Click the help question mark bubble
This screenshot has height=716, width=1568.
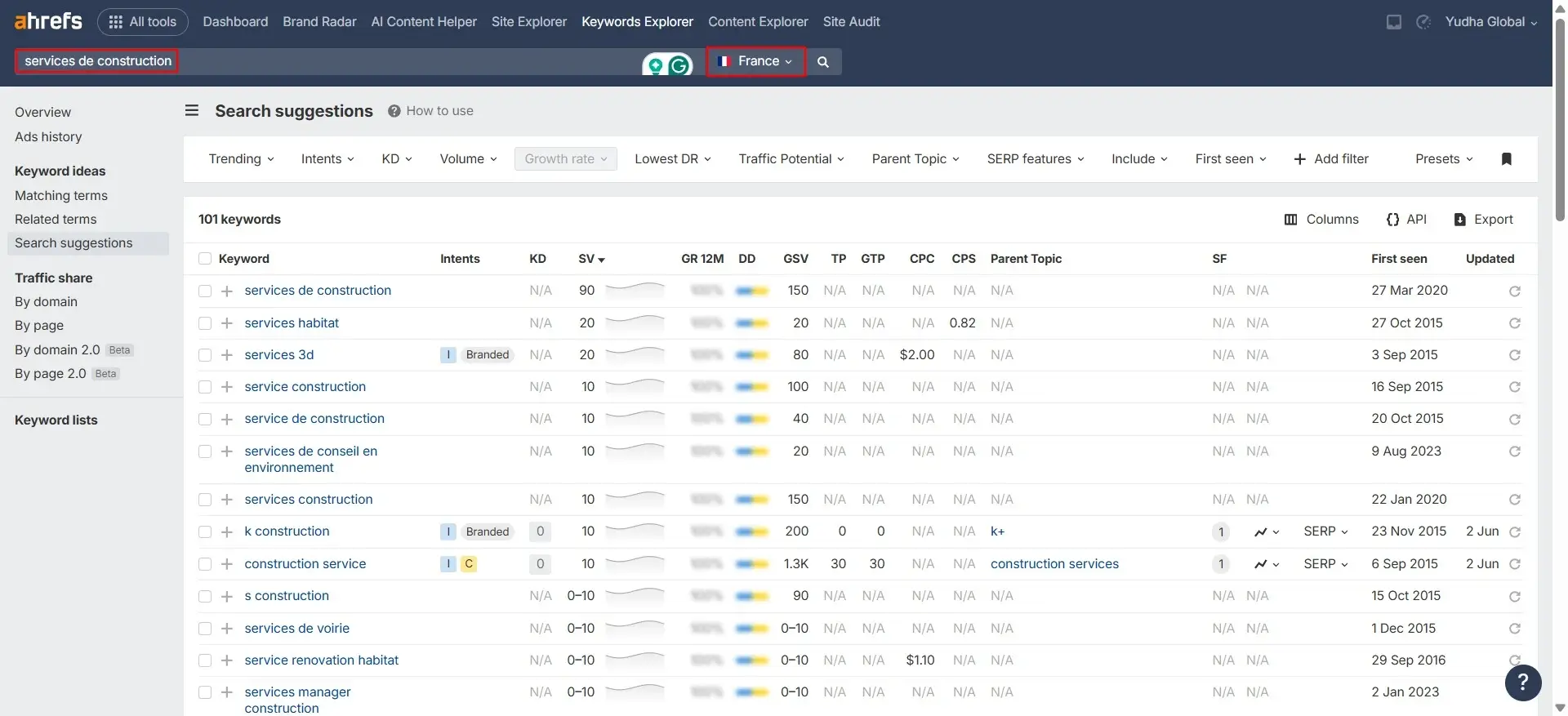pyautogui.click(x=1523, y=683)
